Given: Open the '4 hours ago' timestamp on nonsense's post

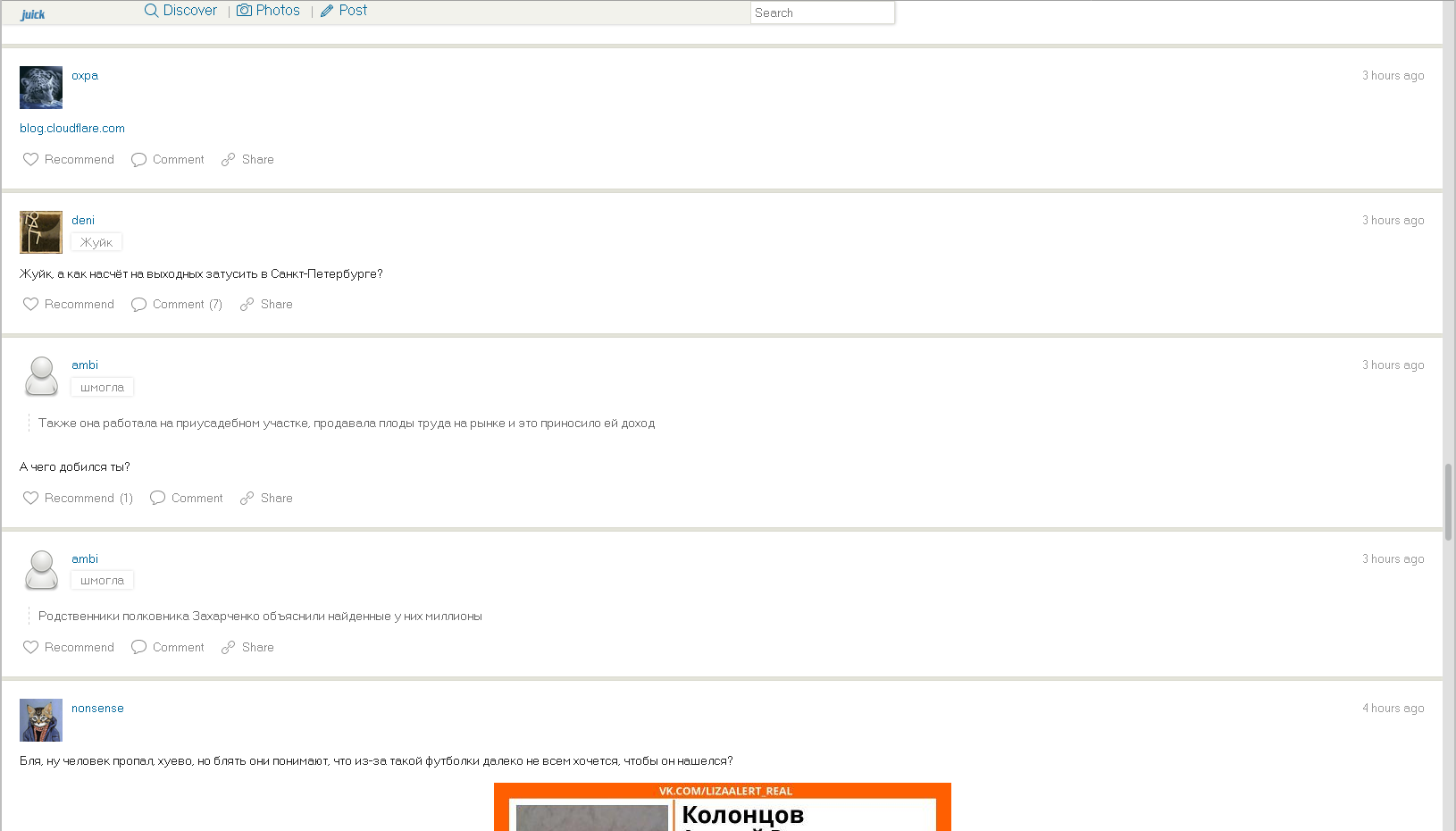Looking at the screenshot, I should coord(1393,709).
